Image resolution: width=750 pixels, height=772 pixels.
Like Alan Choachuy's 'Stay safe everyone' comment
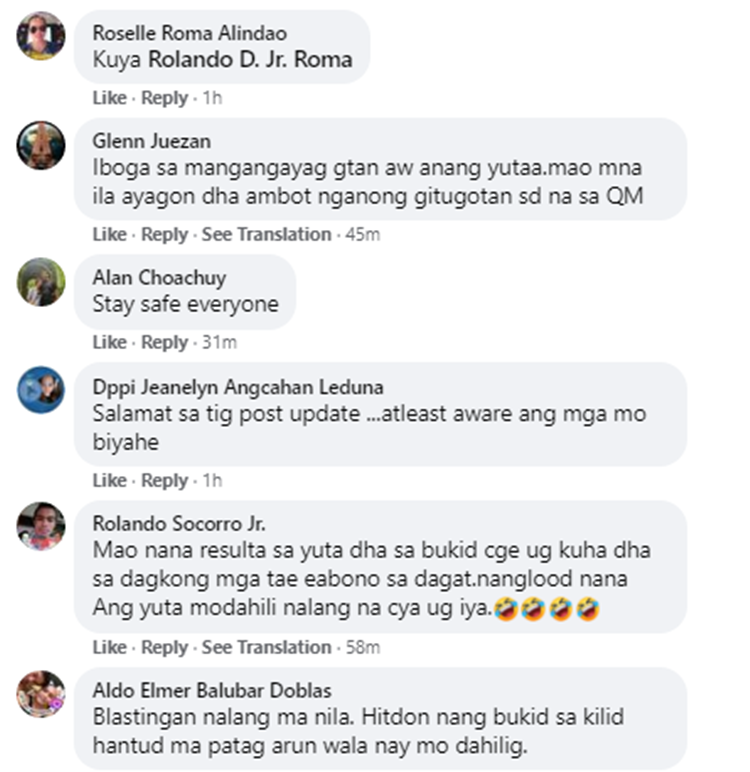[x=109, y=342]
